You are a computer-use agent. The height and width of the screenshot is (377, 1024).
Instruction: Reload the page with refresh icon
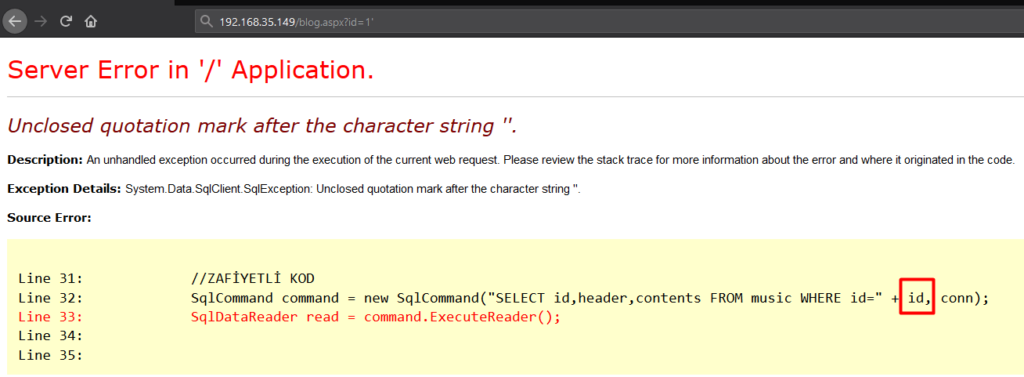click(x=65, y=22)
